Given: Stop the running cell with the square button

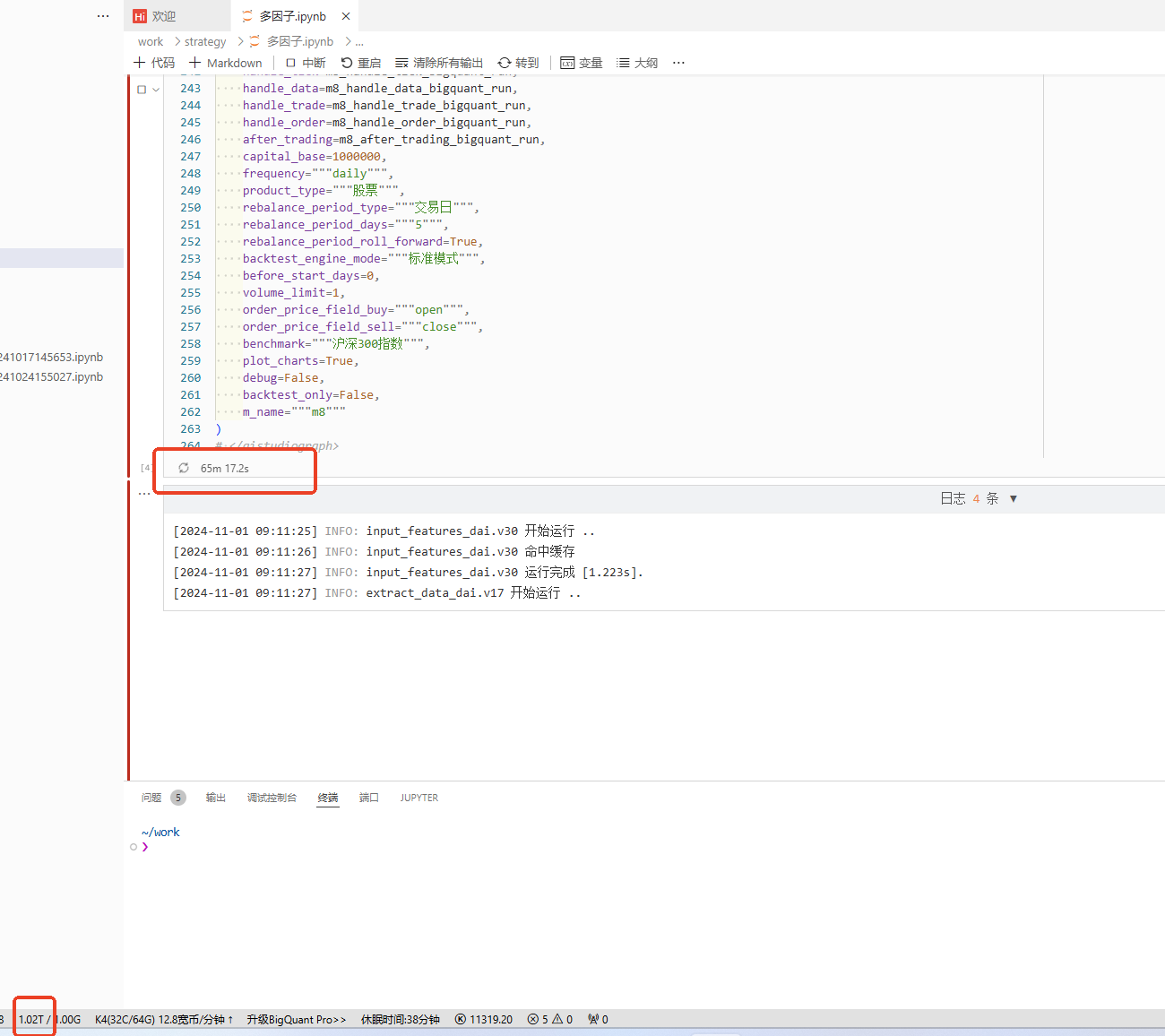Looking at the screenshot, I should coord(142,89).
